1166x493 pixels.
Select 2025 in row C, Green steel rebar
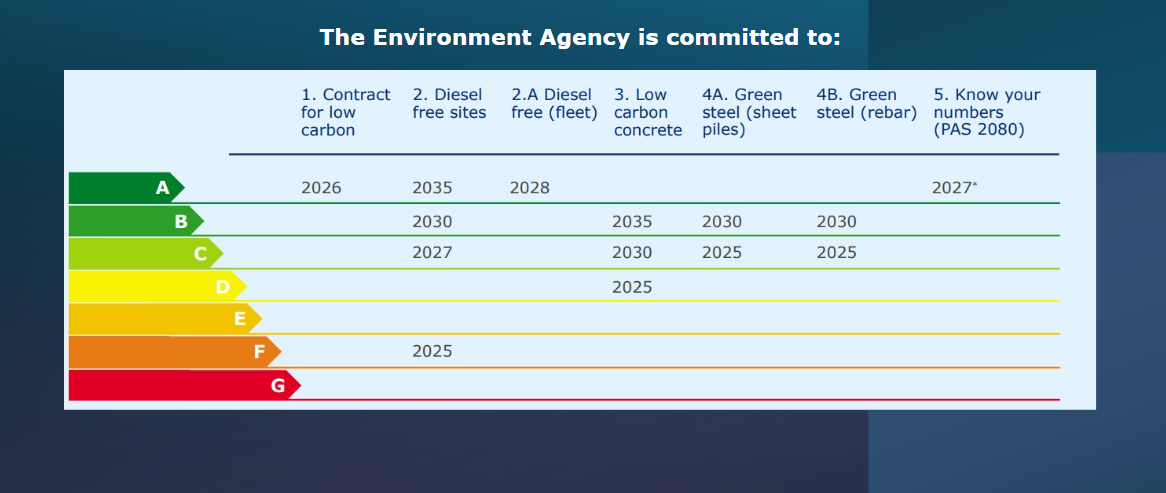837,253
